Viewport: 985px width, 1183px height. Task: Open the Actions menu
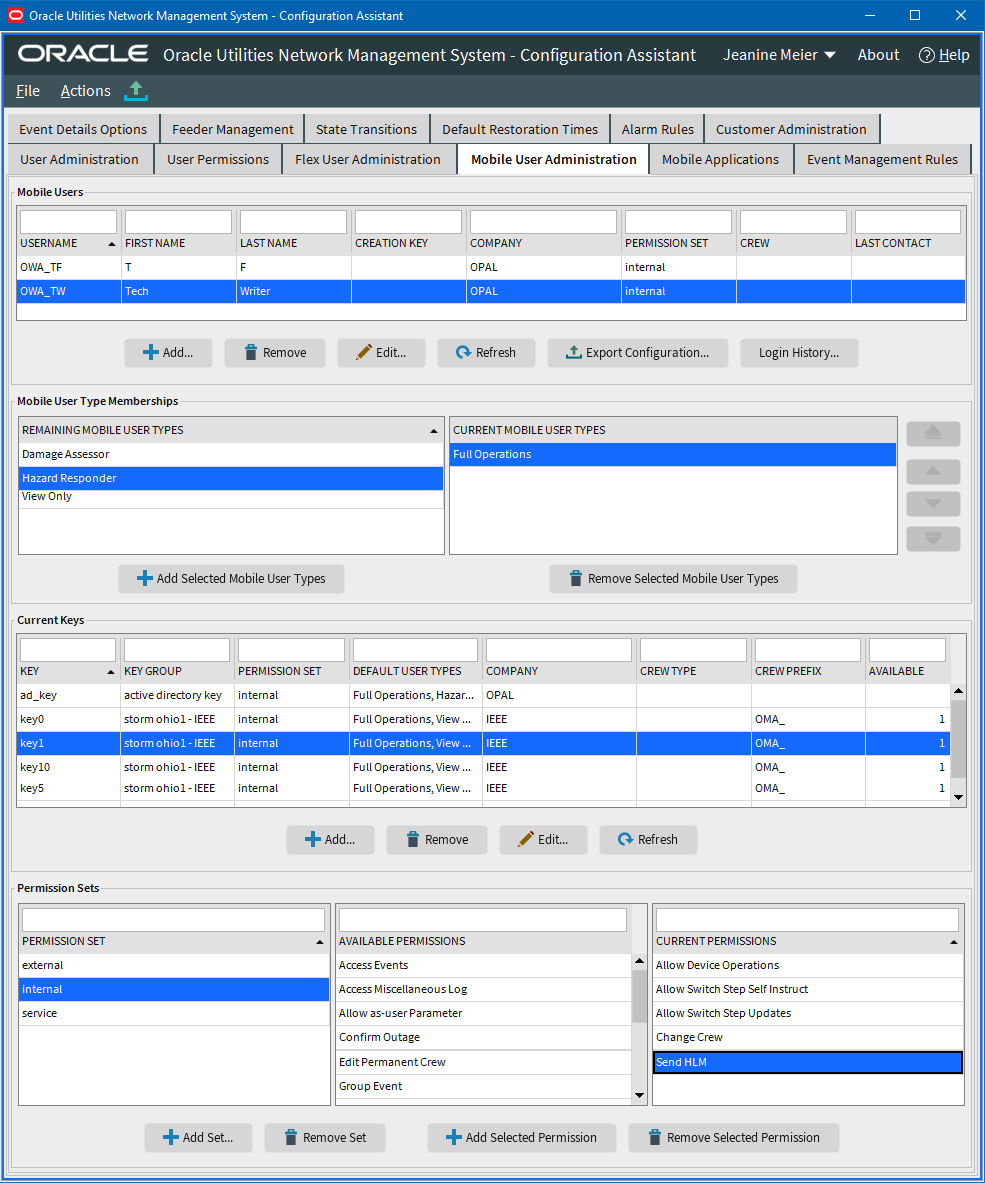(x=85, y=91)
